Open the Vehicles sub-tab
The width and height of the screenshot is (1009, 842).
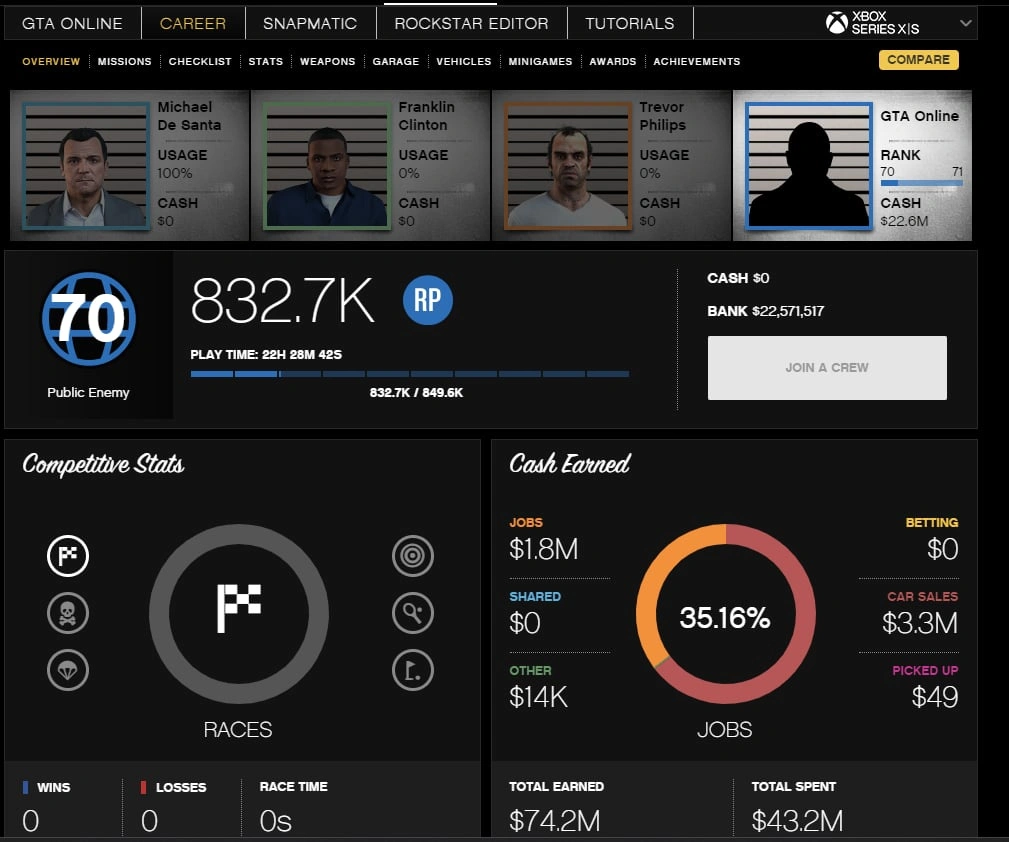[x=463, y=61]
